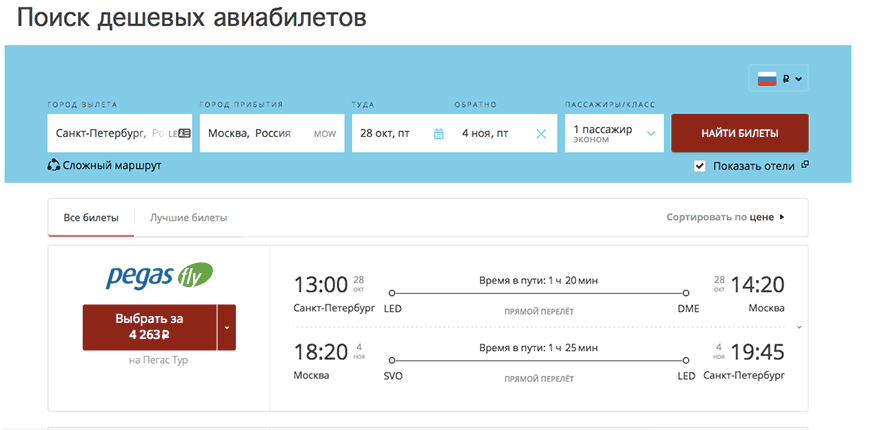Open the 'Сложный маршрут' link

[111, 165]
